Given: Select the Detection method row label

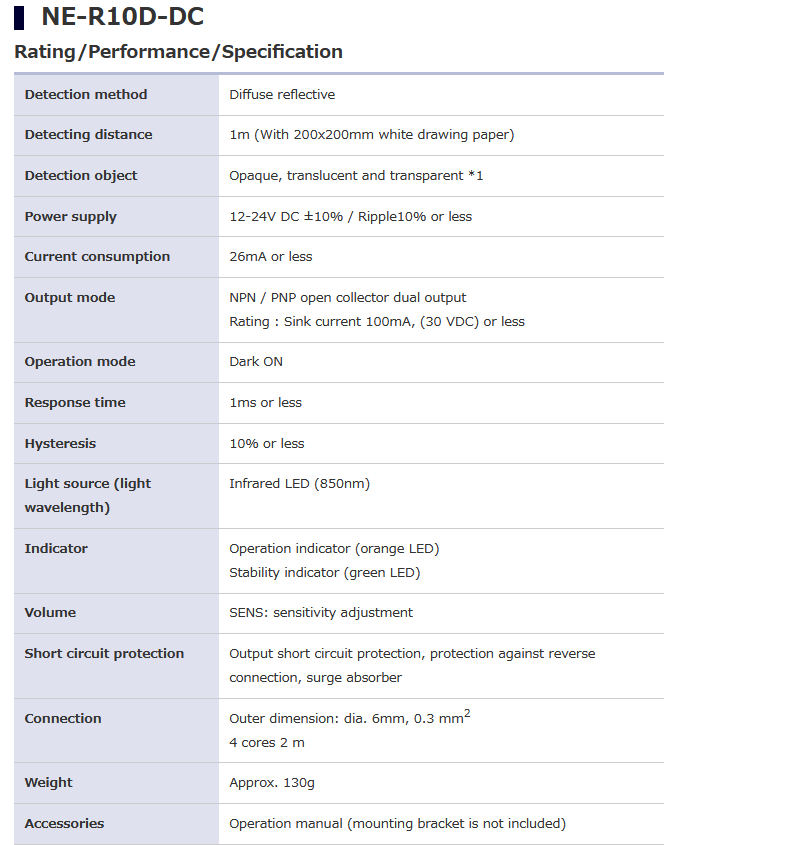Looking at the screenshot, I should point(86,95).
